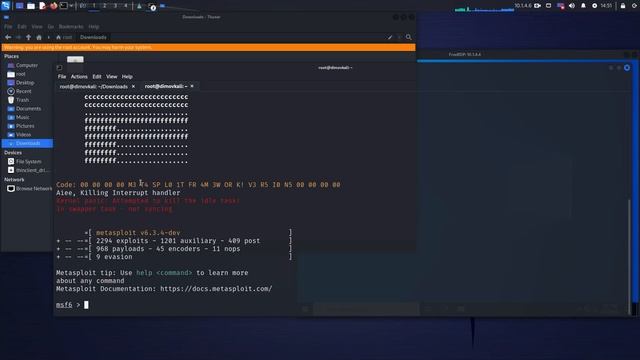
Task: Go back in Thunar navigation
Action: (8, 37)
